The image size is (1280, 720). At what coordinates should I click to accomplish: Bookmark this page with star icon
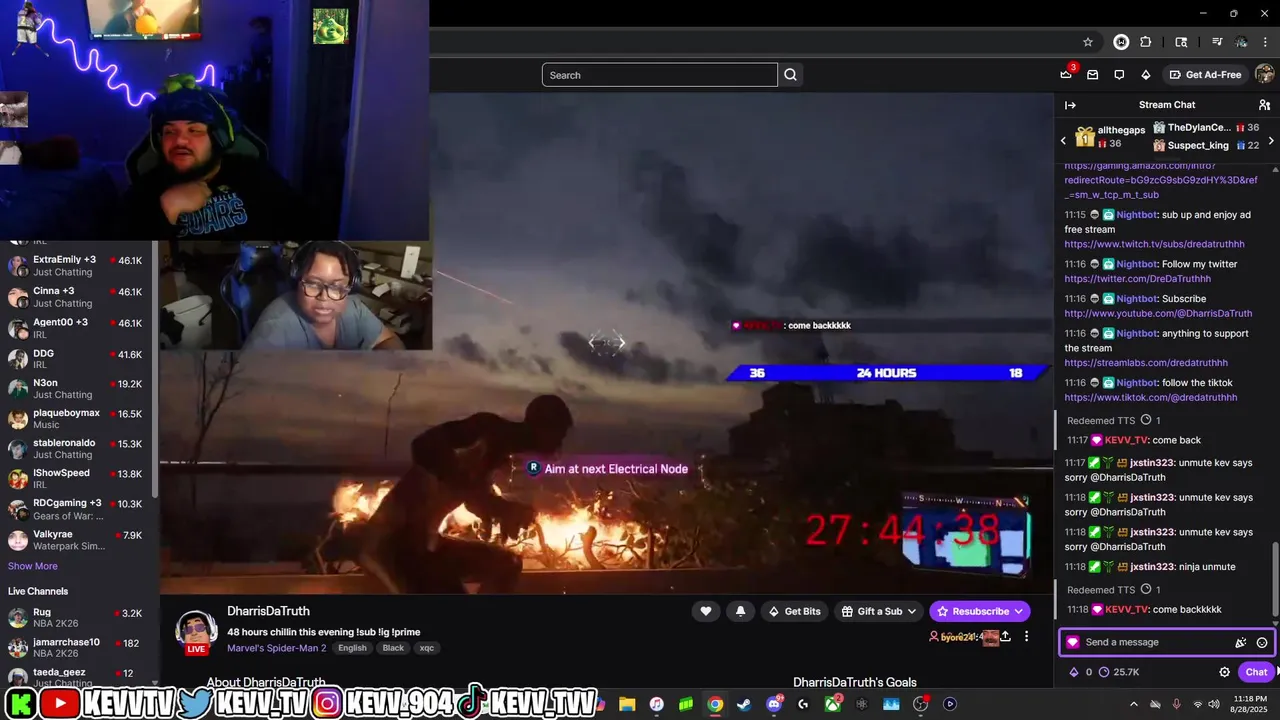tap(1088, 42)
